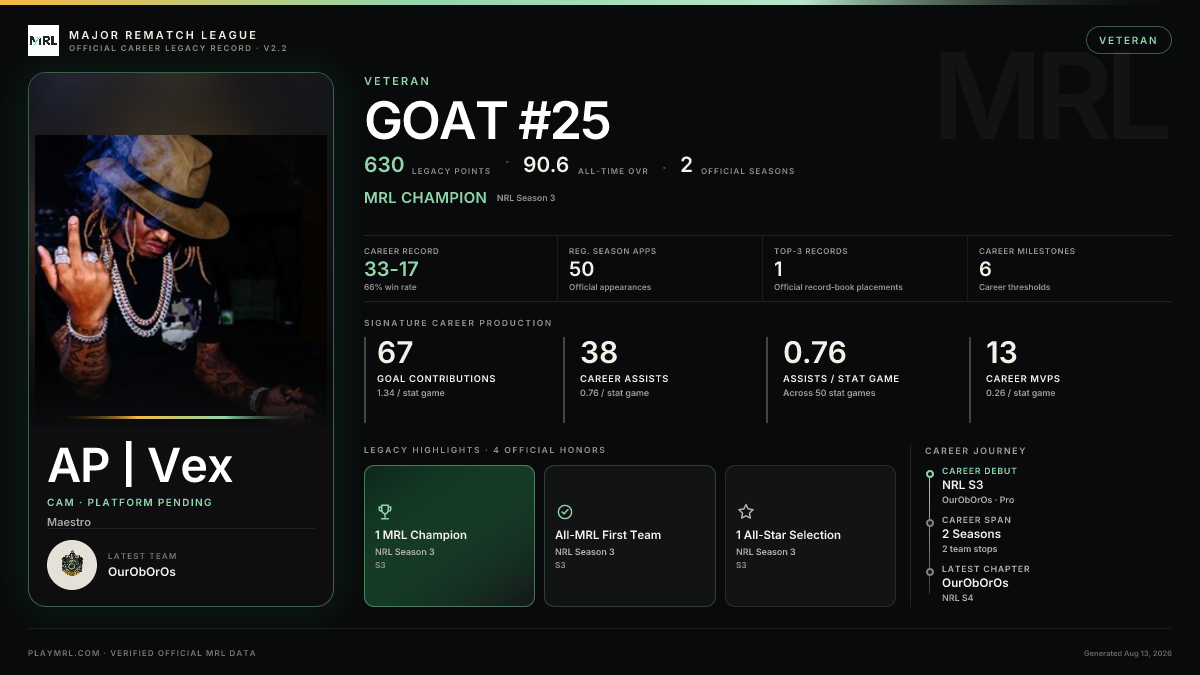Click the Generated Aug 13, 2026 timestamp

1128,653
